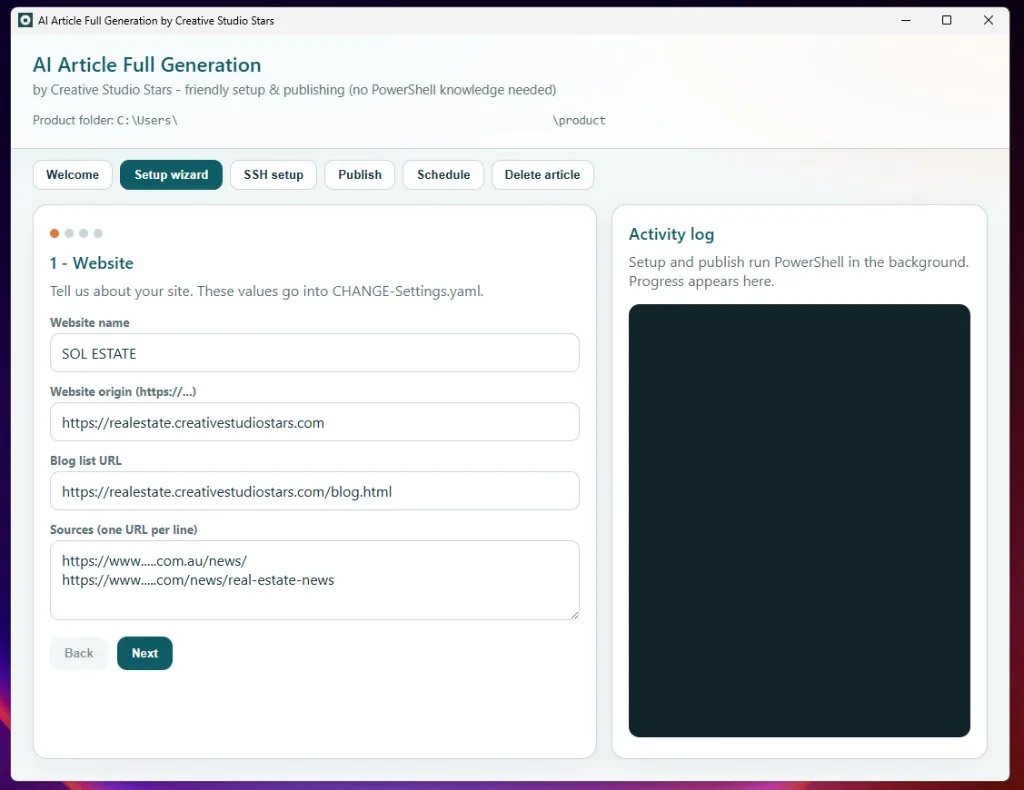Minimize the application window

(906, 20)
